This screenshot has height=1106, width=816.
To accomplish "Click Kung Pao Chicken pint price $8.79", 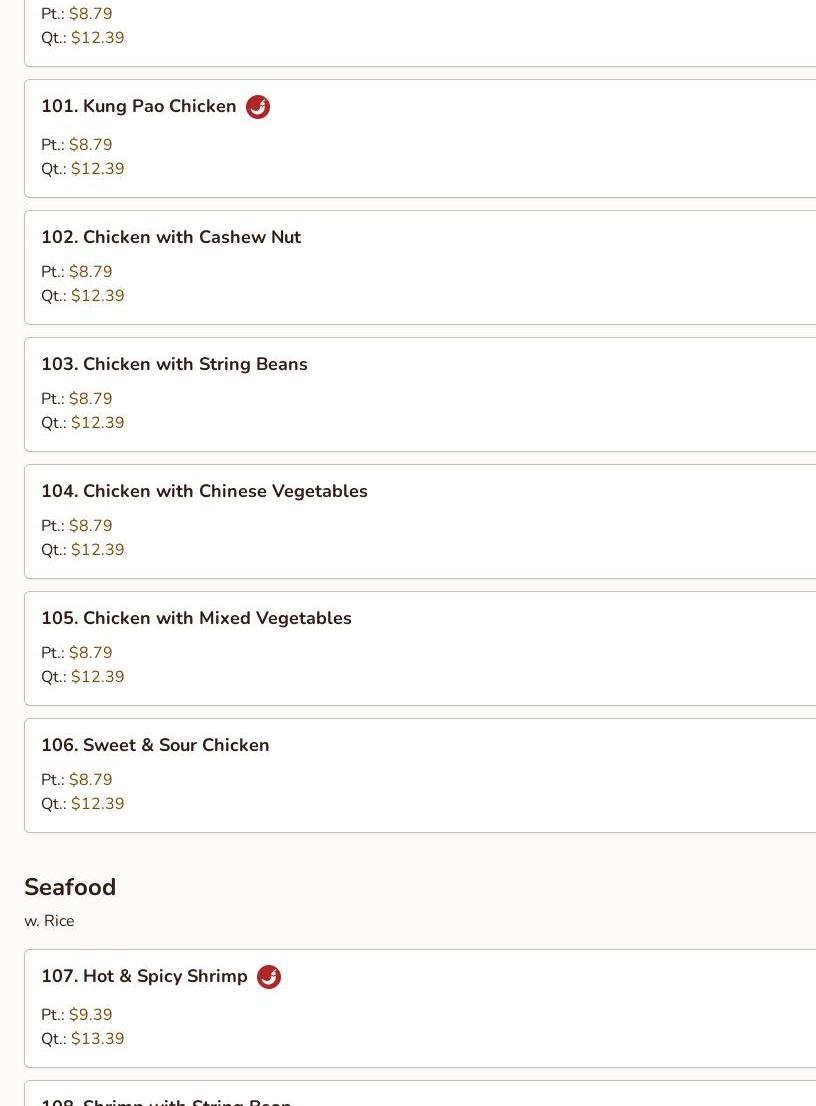I will click(90, 145).
